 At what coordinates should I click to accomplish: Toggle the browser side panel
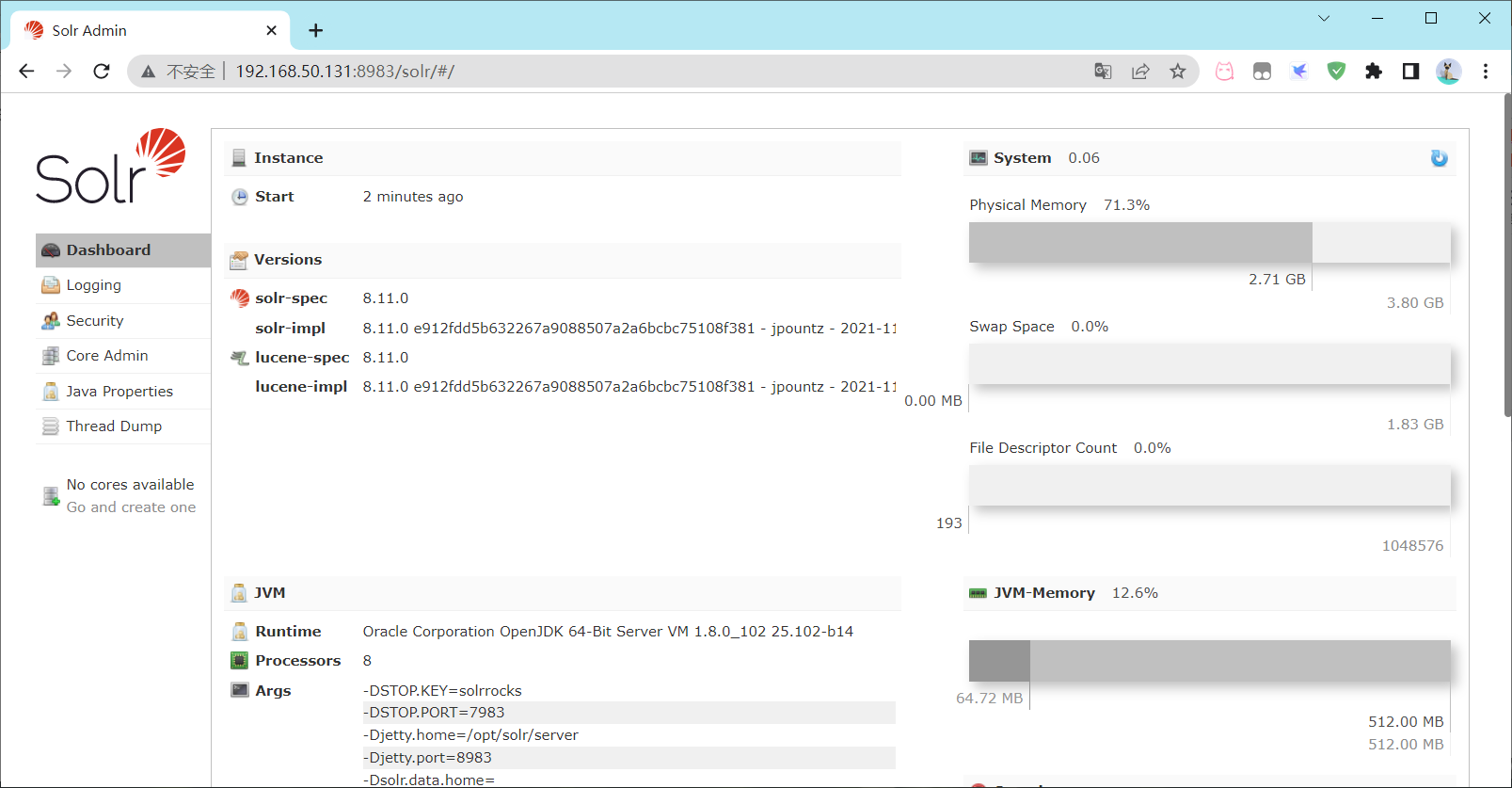click(x=1410, y=72)
